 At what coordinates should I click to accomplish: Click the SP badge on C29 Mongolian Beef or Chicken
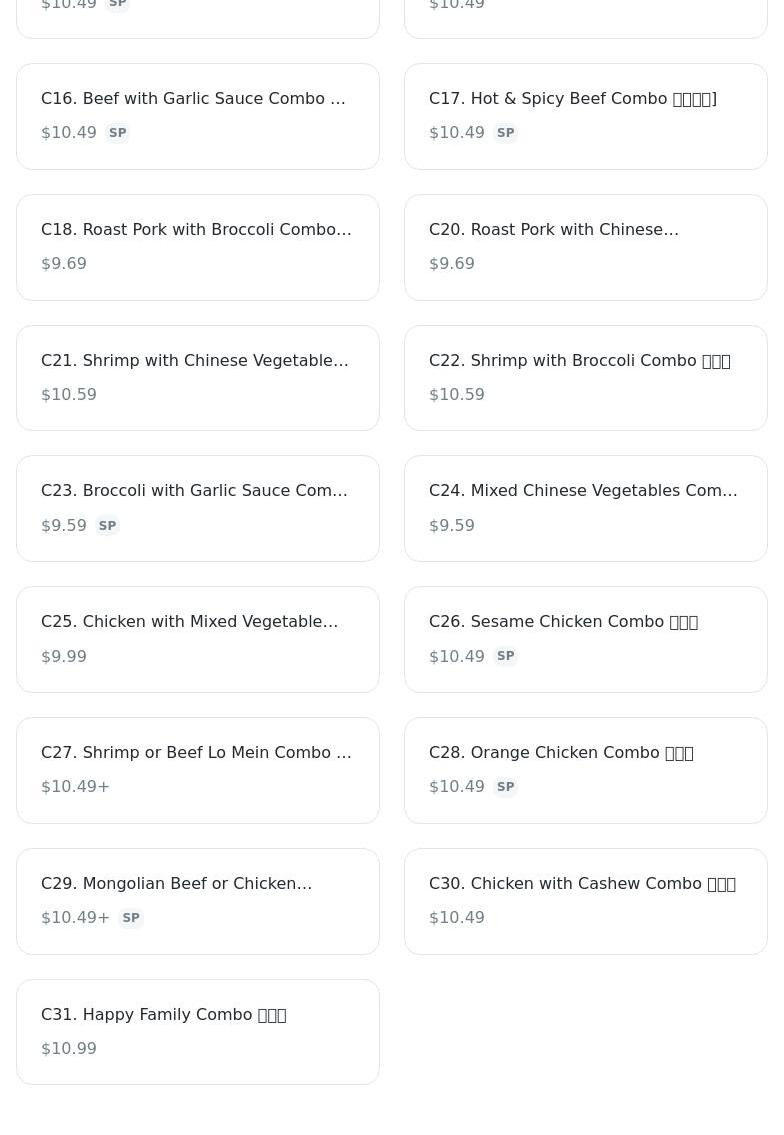tap(130, 918)
